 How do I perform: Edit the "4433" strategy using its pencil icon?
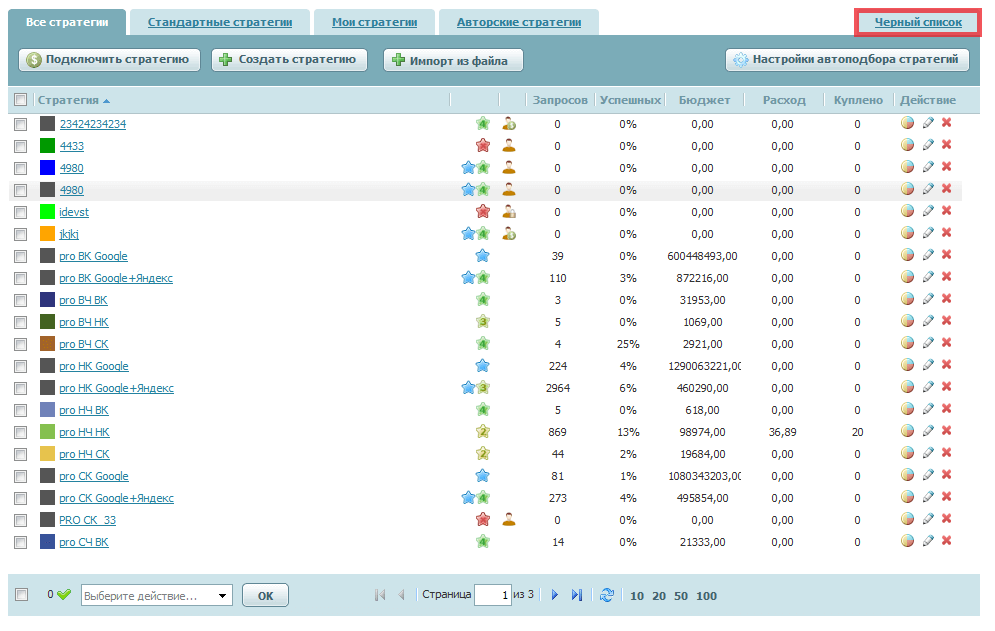(928, 145)
